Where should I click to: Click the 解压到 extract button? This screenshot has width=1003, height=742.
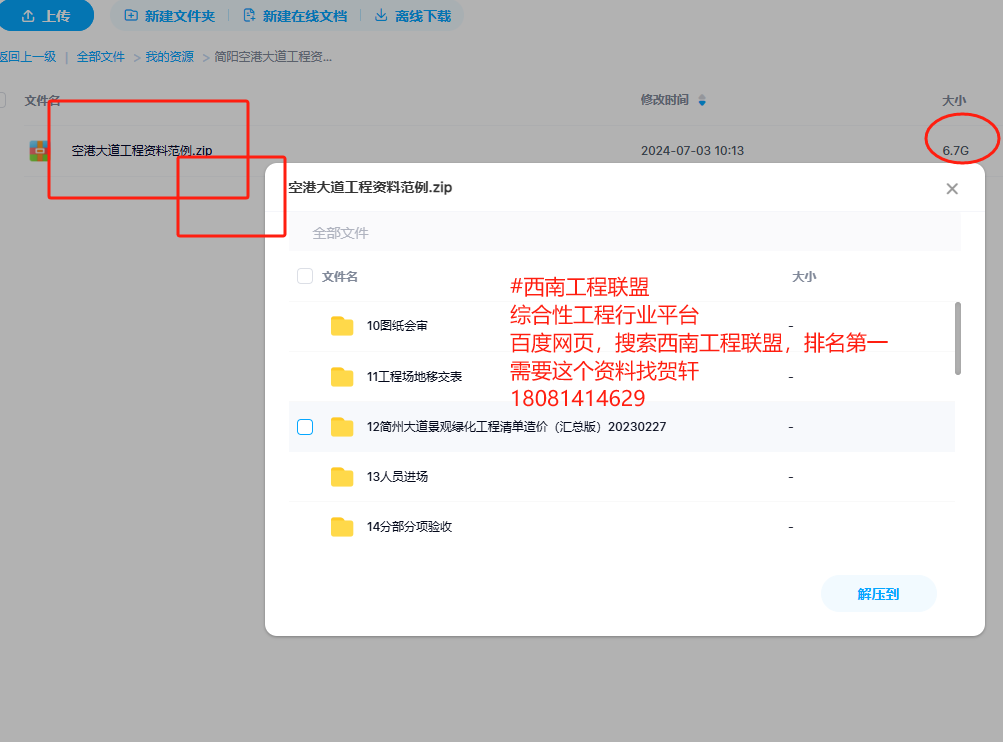pyautogui.click(x=878, y=593)
